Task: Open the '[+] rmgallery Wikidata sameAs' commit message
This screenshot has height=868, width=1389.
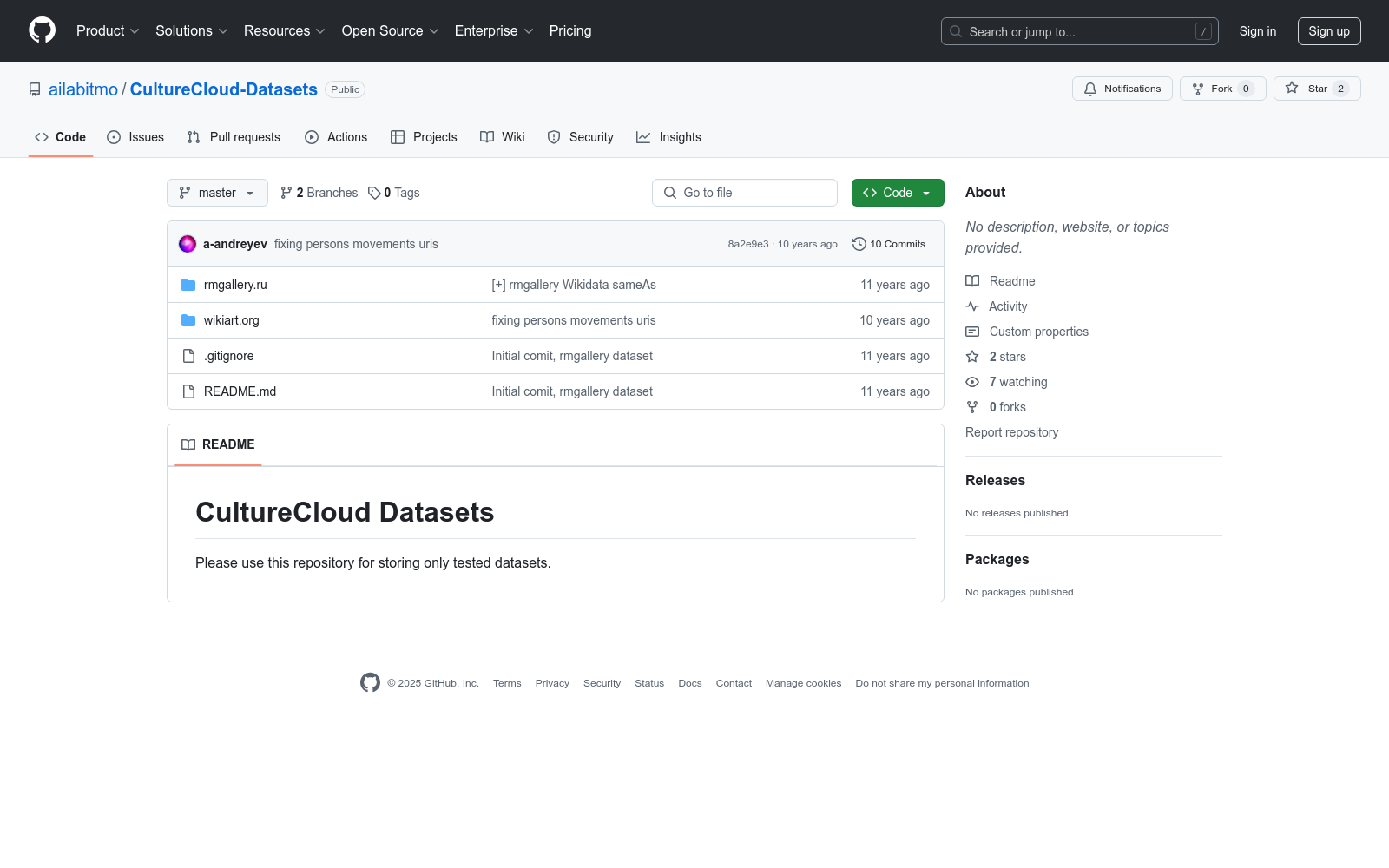Action: point(574,285)
